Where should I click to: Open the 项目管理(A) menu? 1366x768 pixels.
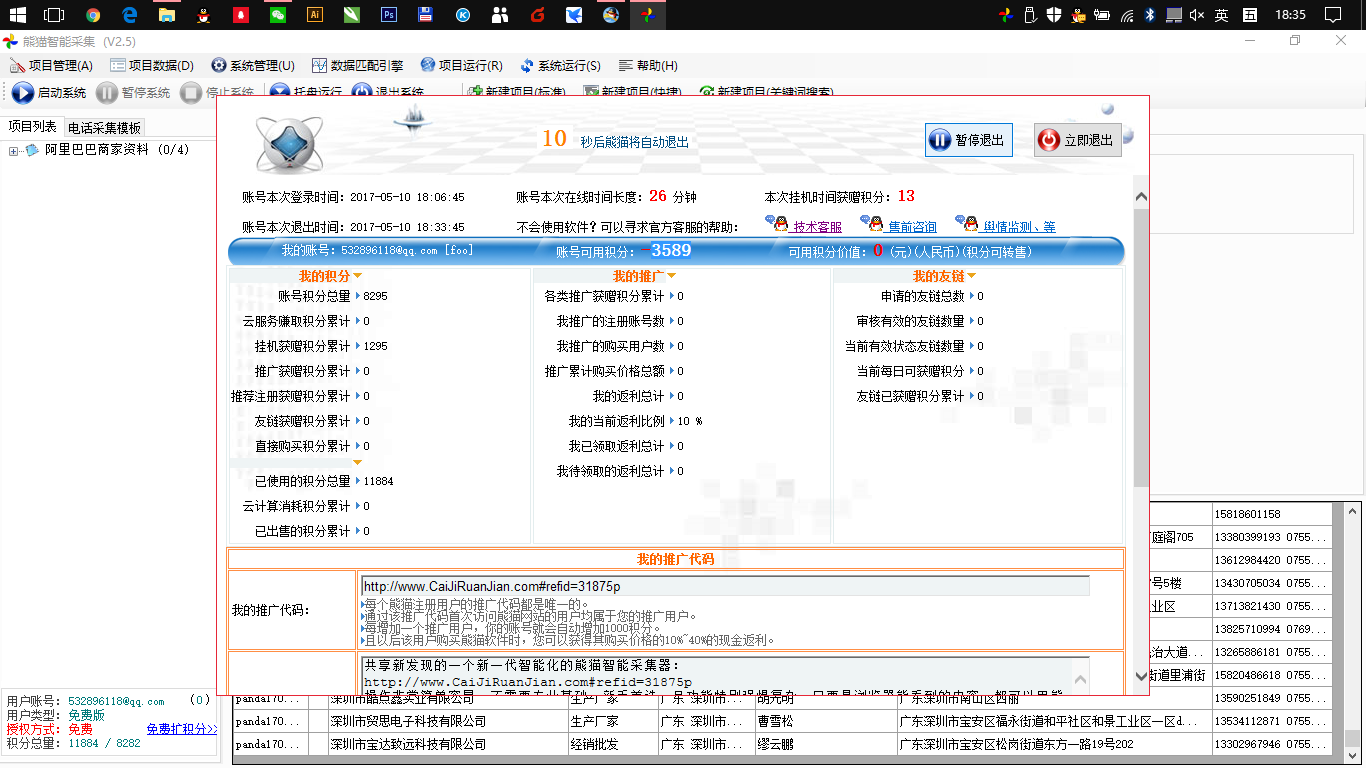click(51, 66)
